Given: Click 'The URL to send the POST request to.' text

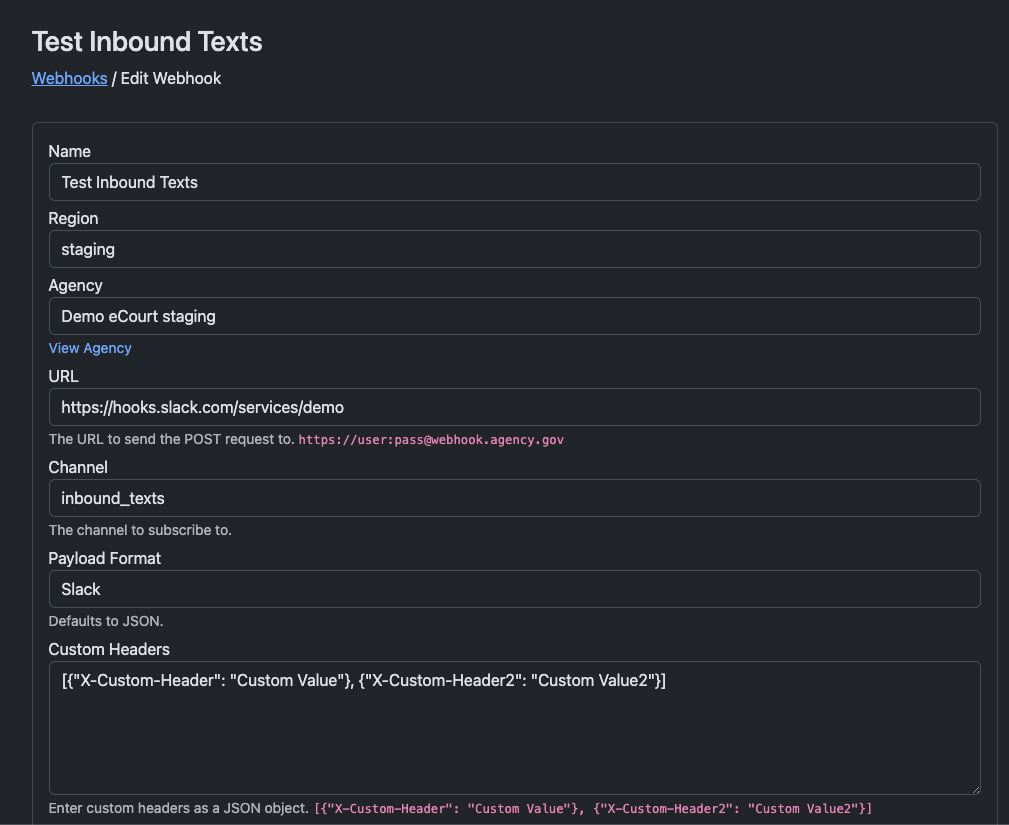Looking at the screenshot, I should pyautogui.click(x=172, y=440).
